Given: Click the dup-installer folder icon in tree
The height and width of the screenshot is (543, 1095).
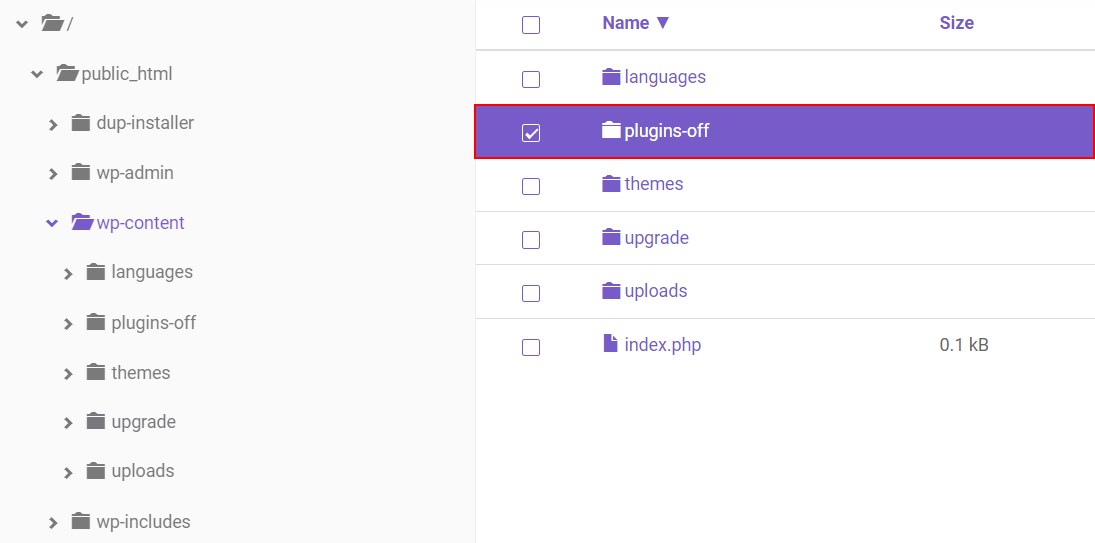Looking at the screenshot, I should (81, 123).
